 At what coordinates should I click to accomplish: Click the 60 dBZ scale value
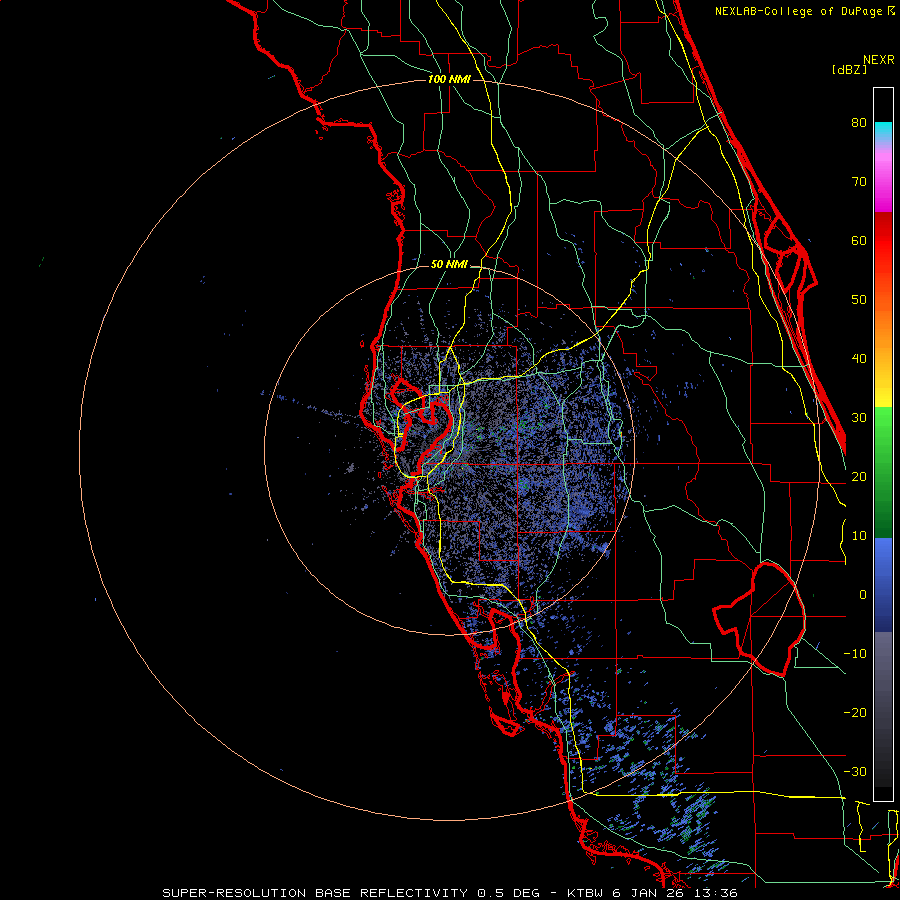pos(859,240)
